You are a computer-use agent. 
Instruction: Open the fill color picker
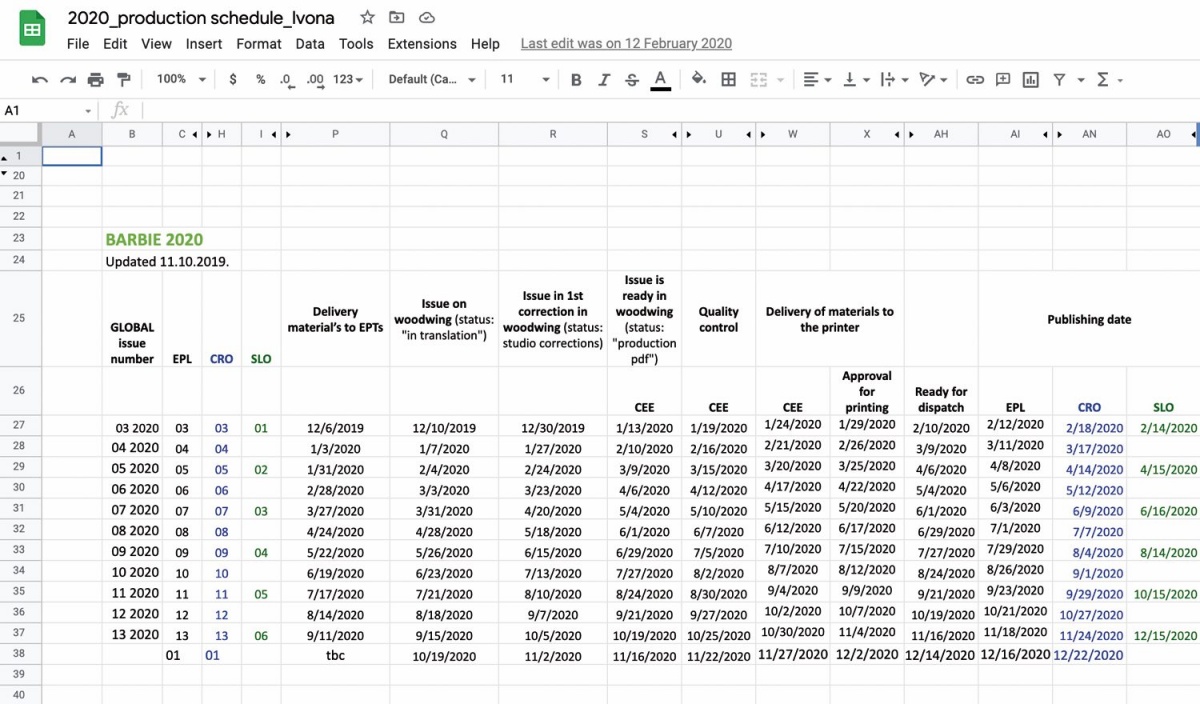tap(699, 80)
